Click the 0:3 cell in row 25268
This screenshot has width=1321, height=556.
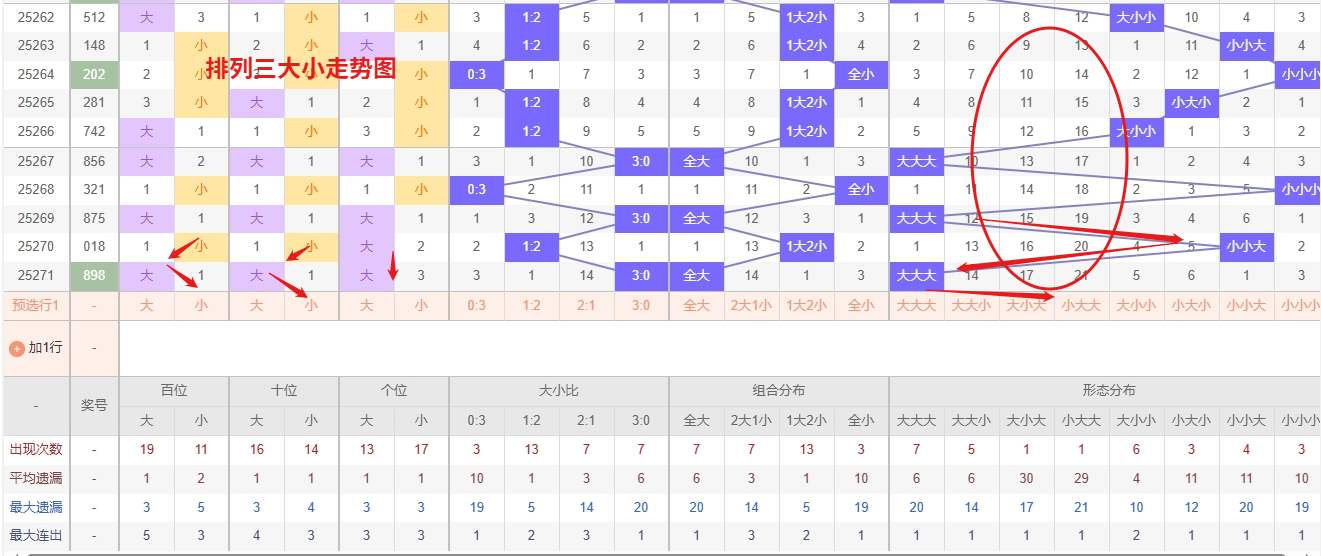point(477,190)
